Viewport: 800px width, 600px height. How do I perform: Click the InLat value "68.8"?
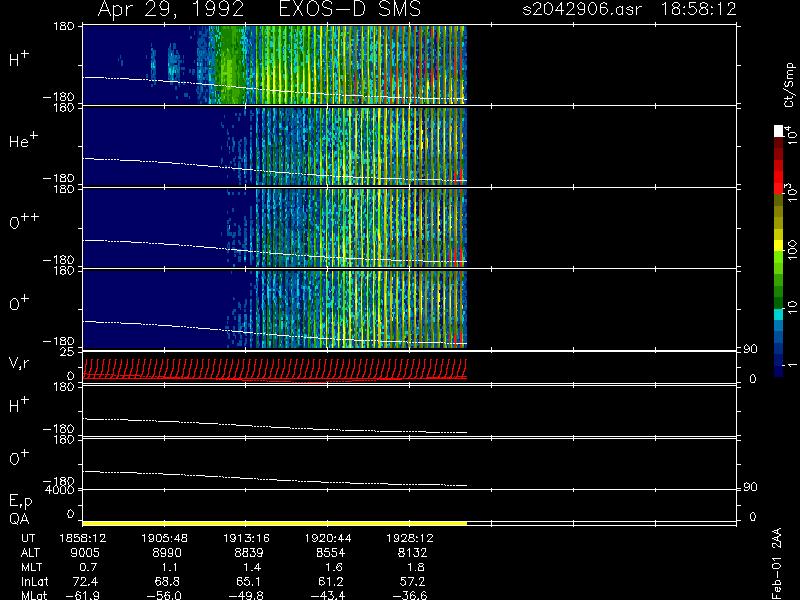(x=167, y=581)
